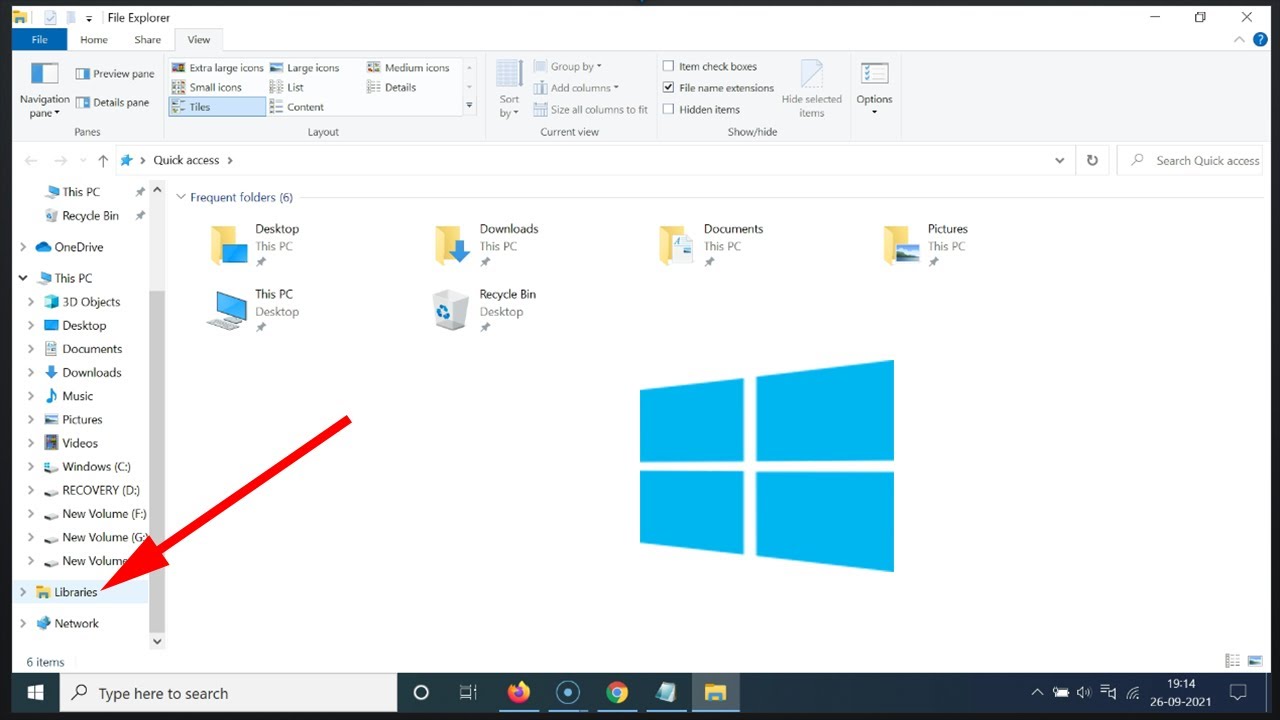Open the Add columns dropdown
Viewport: 1280px width, 720px height.
tap(577, 88)
